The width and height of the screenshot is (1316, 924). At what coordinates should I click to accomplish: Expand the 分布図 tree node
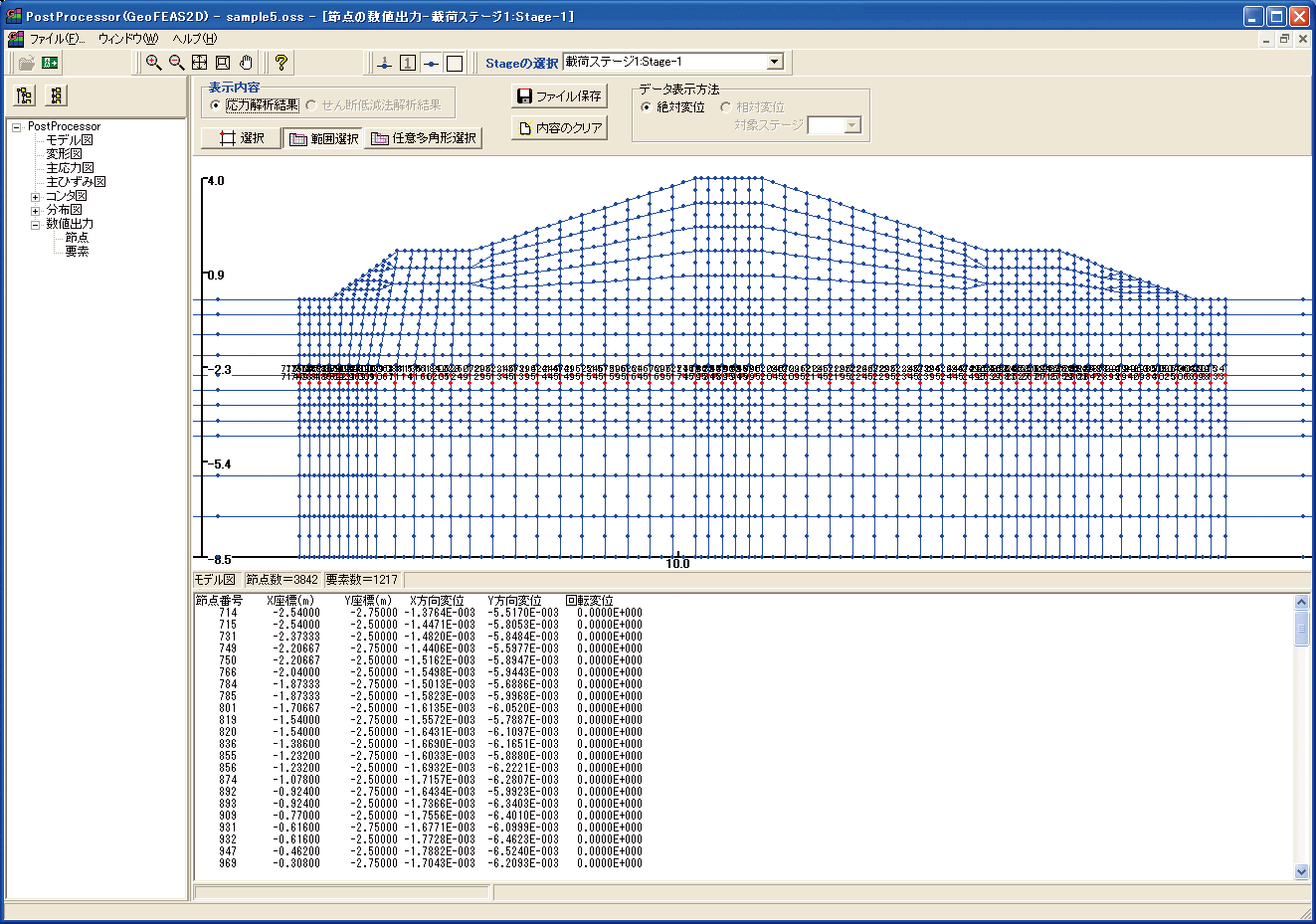36,211
